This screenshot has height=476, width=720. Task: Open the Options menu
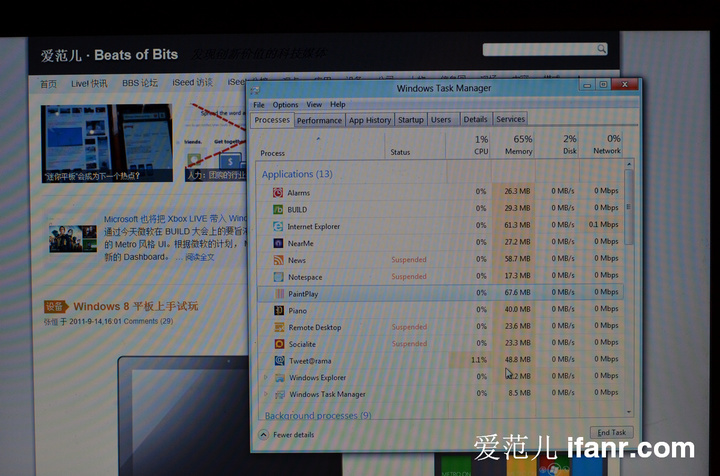[x=285, y=105]
